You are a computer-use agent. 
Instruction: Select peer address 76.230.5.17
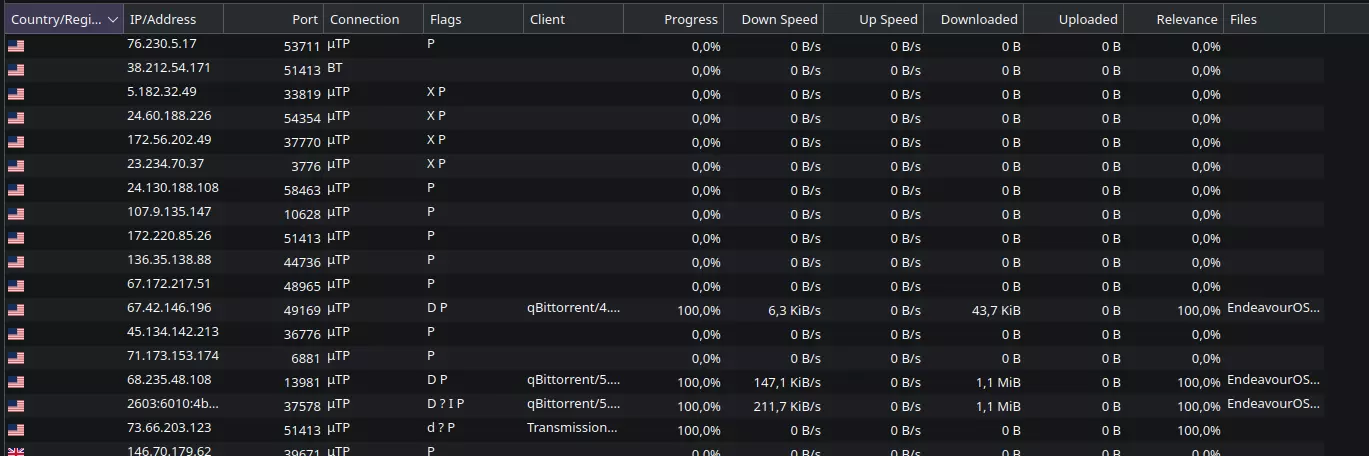point(162,44)
